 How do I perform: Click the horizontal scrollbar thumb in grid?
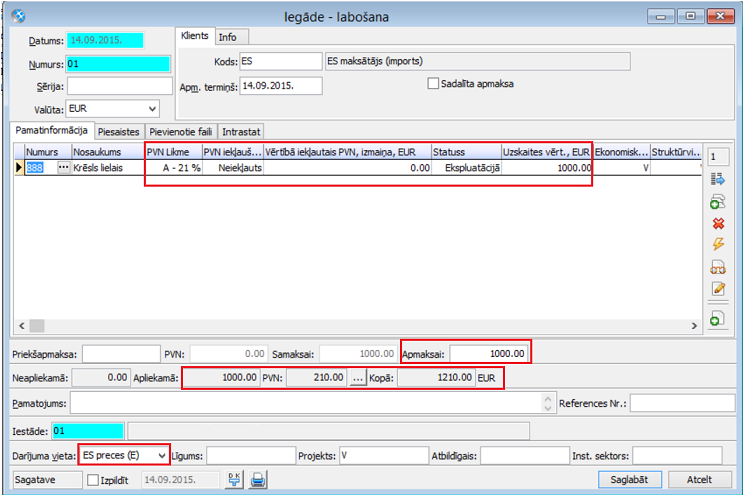pos(37,326)
